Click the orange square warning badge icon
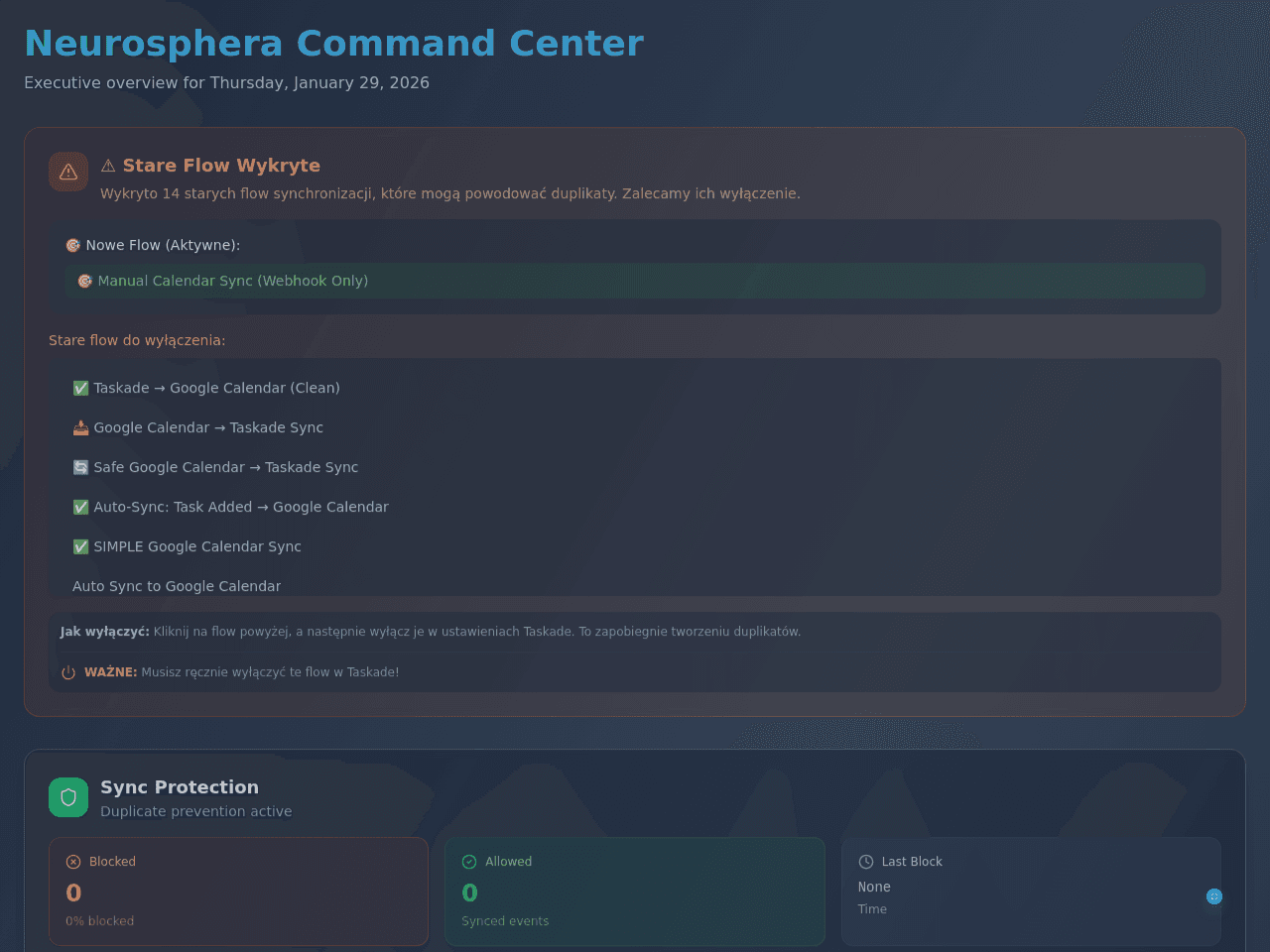This screenshot has width=1270, height=952. 68,172
